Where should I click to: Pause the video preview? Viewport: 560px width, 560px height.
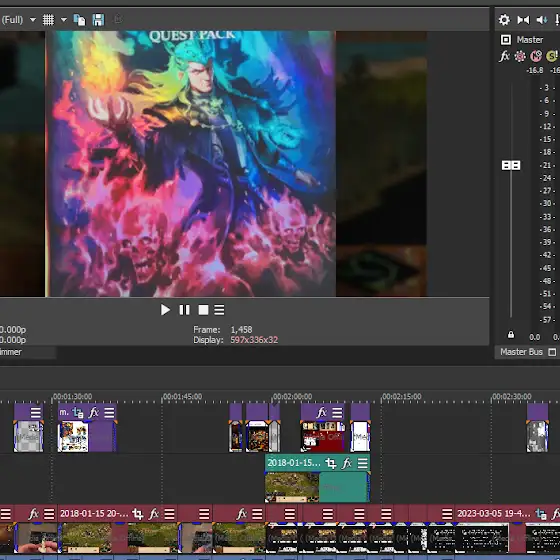pos(184,310)
